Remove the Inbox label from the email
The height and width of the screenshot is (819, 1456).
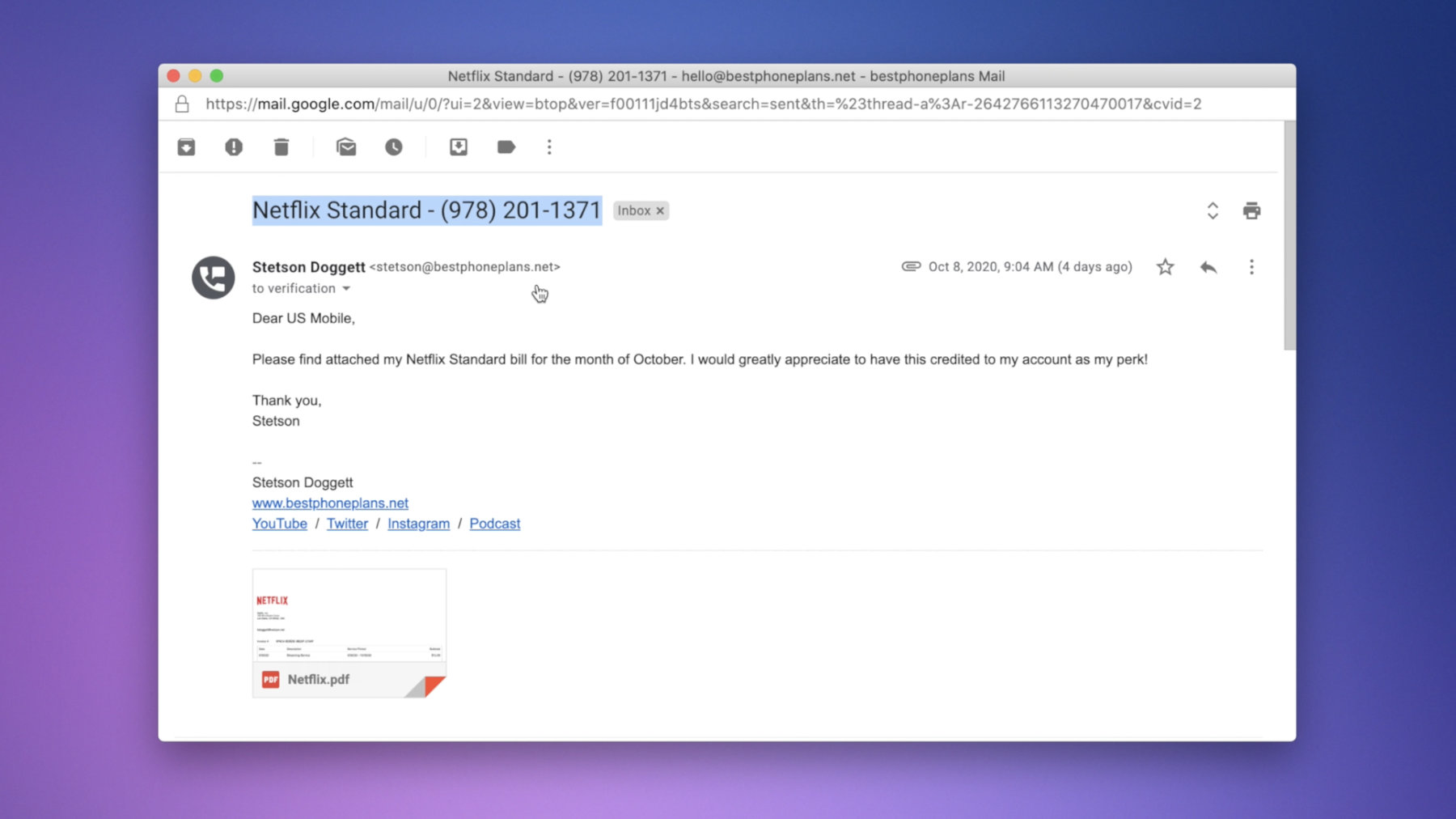point(660,210)
